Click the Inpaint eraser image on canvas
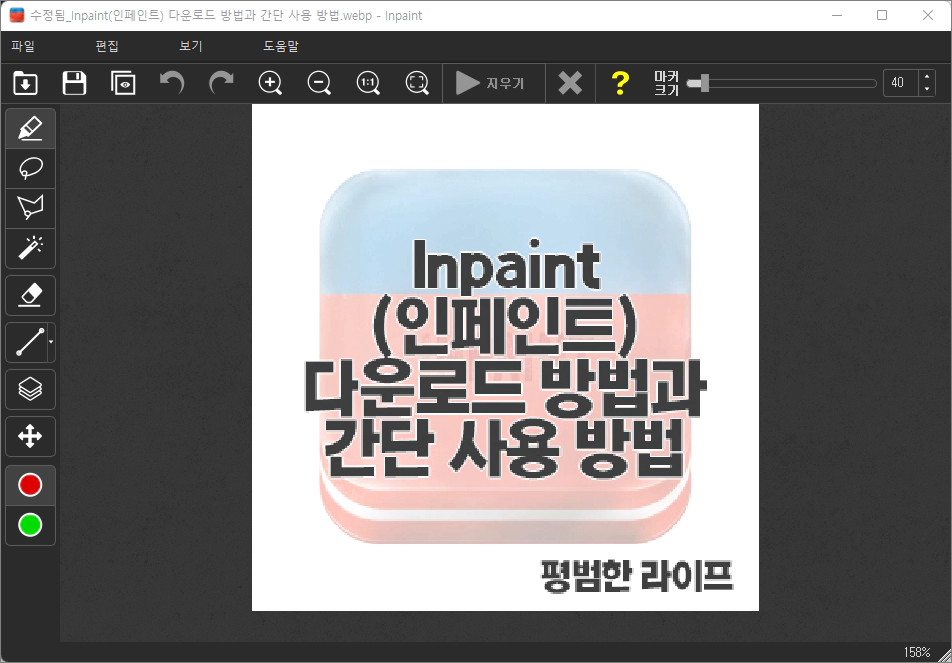 click(x=505, y=357)
